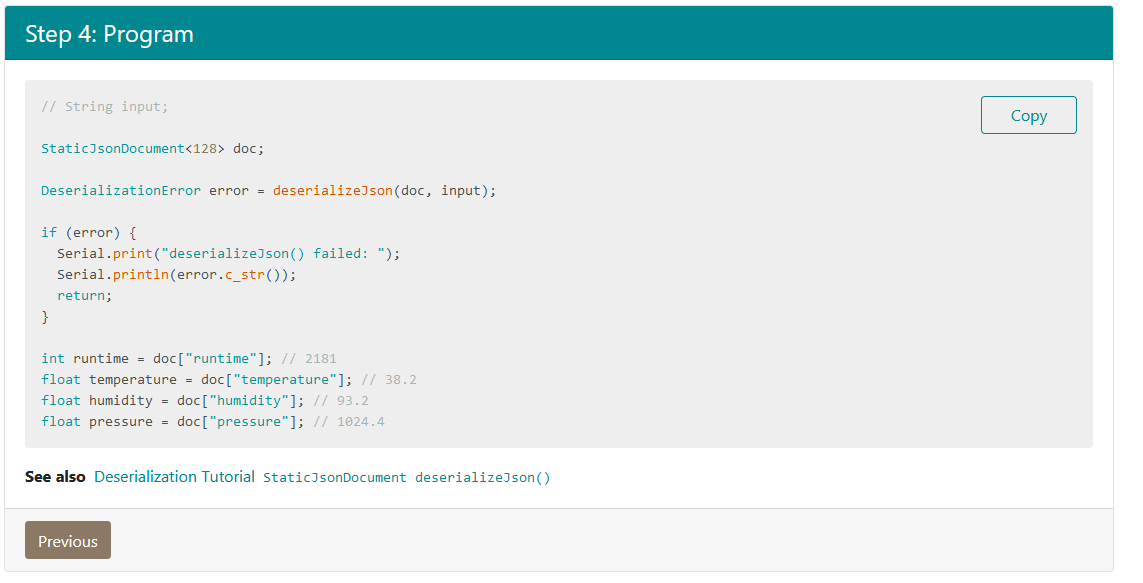Click the String input comment line
The height and width of the screenshot is (583, 1143).
(x=105, y=106)
